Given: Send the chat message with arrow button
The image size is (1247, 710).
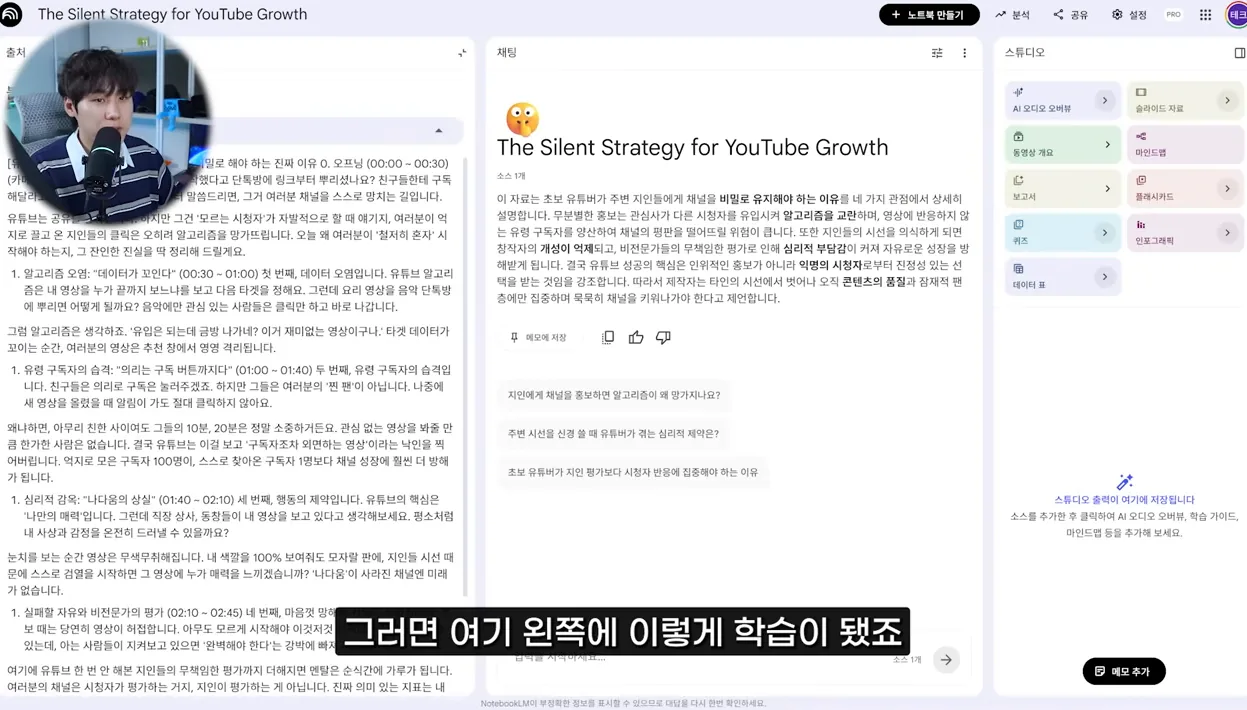Looking at the screenshot, I should tap(946, 660).
